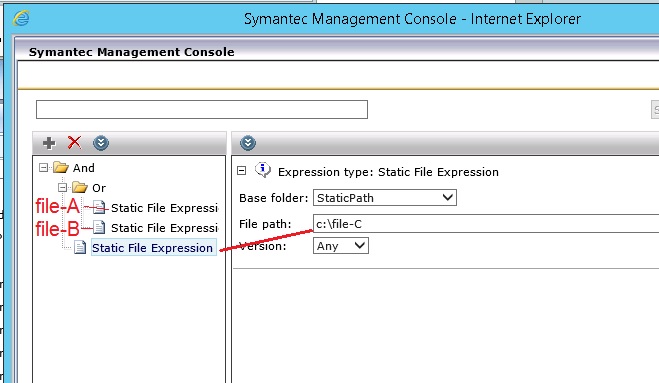This screenshot has height=383, width=659.
Task: Open the Base folder StaticPath dropdown
Action: coord(385,198)
